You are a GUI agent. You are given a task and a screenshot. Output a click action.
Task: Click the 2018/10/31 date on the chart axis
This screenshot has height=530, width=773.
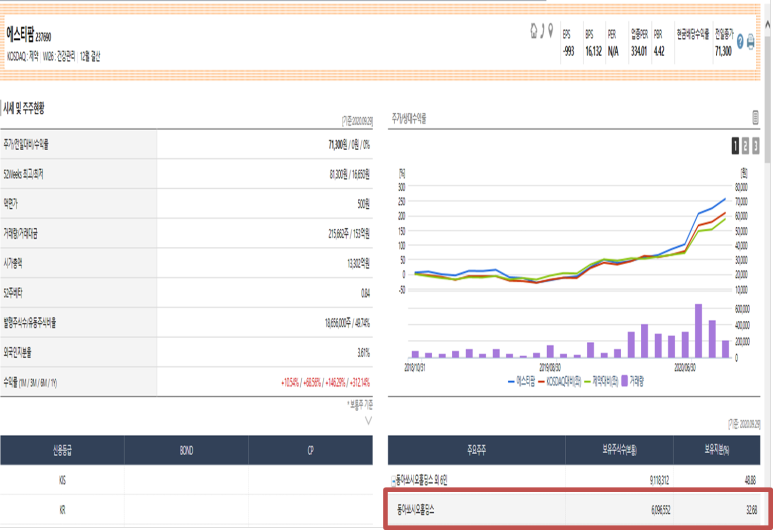(415, 368)
